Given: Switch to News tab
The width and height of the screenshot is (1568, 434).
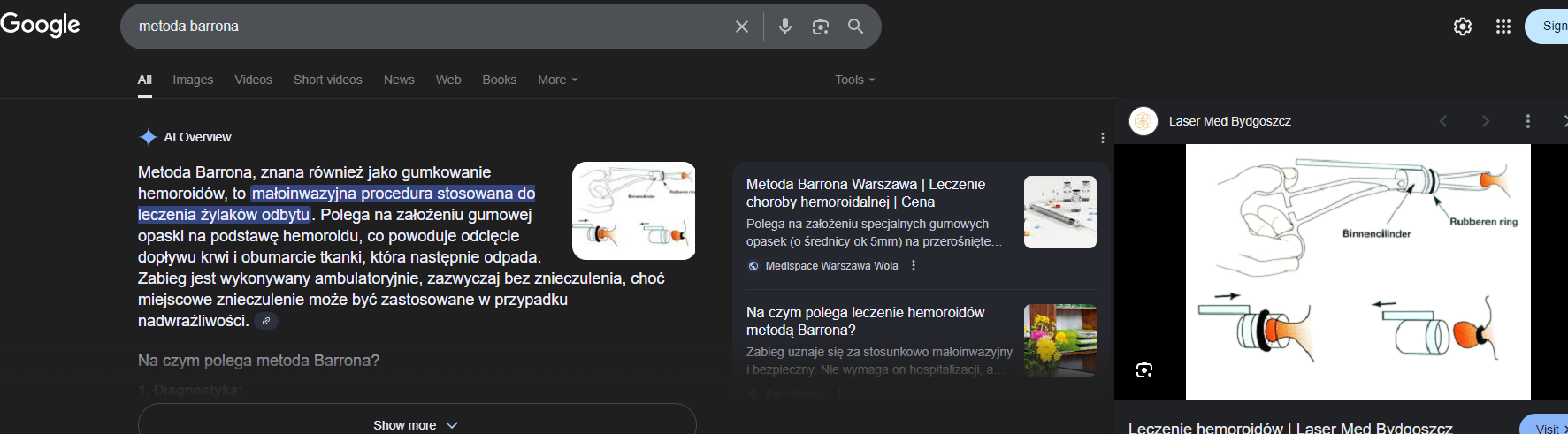Looking at the screenshot, I should coord(399,80).
